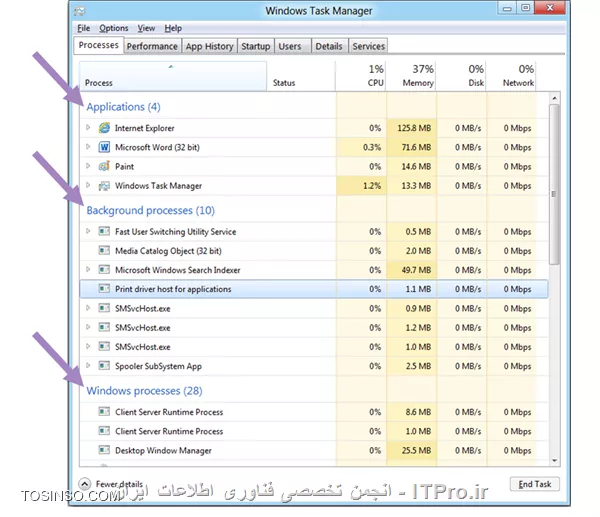Click the 25.5 MB memory value
The width and height of the screenshot is (600, 517).
click(x=416, y=451)
